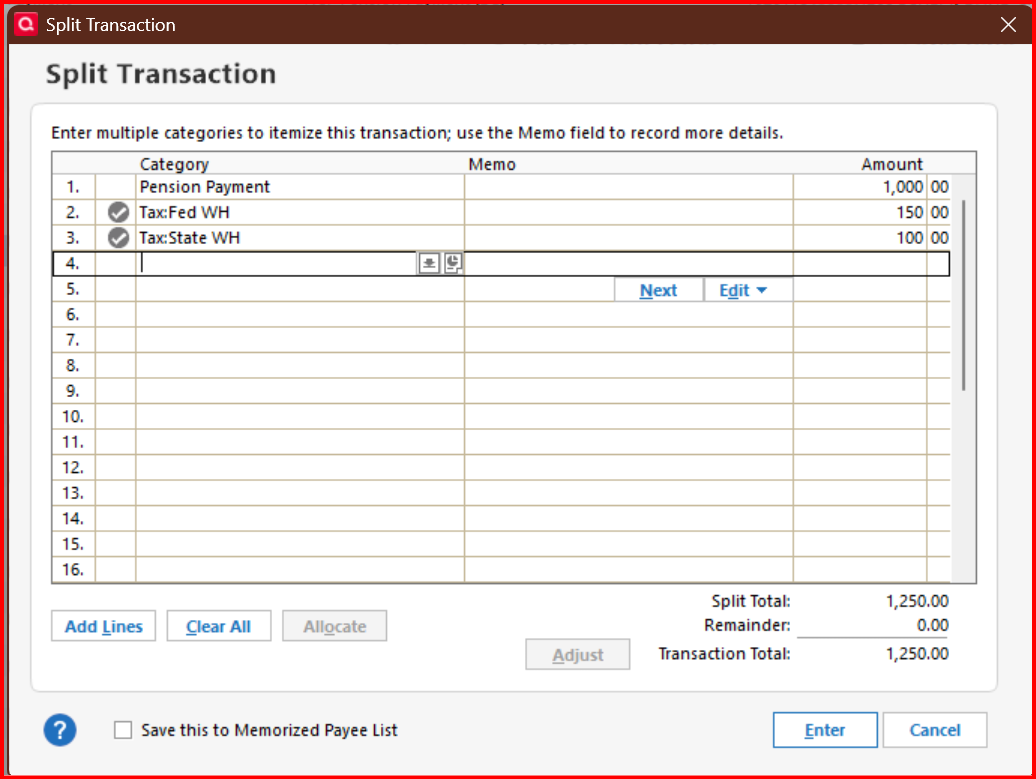This screenshot has width=1036, height=779.
Task: Enable Save this to Memorized Payee List
Action: click(x=123, y=730)
